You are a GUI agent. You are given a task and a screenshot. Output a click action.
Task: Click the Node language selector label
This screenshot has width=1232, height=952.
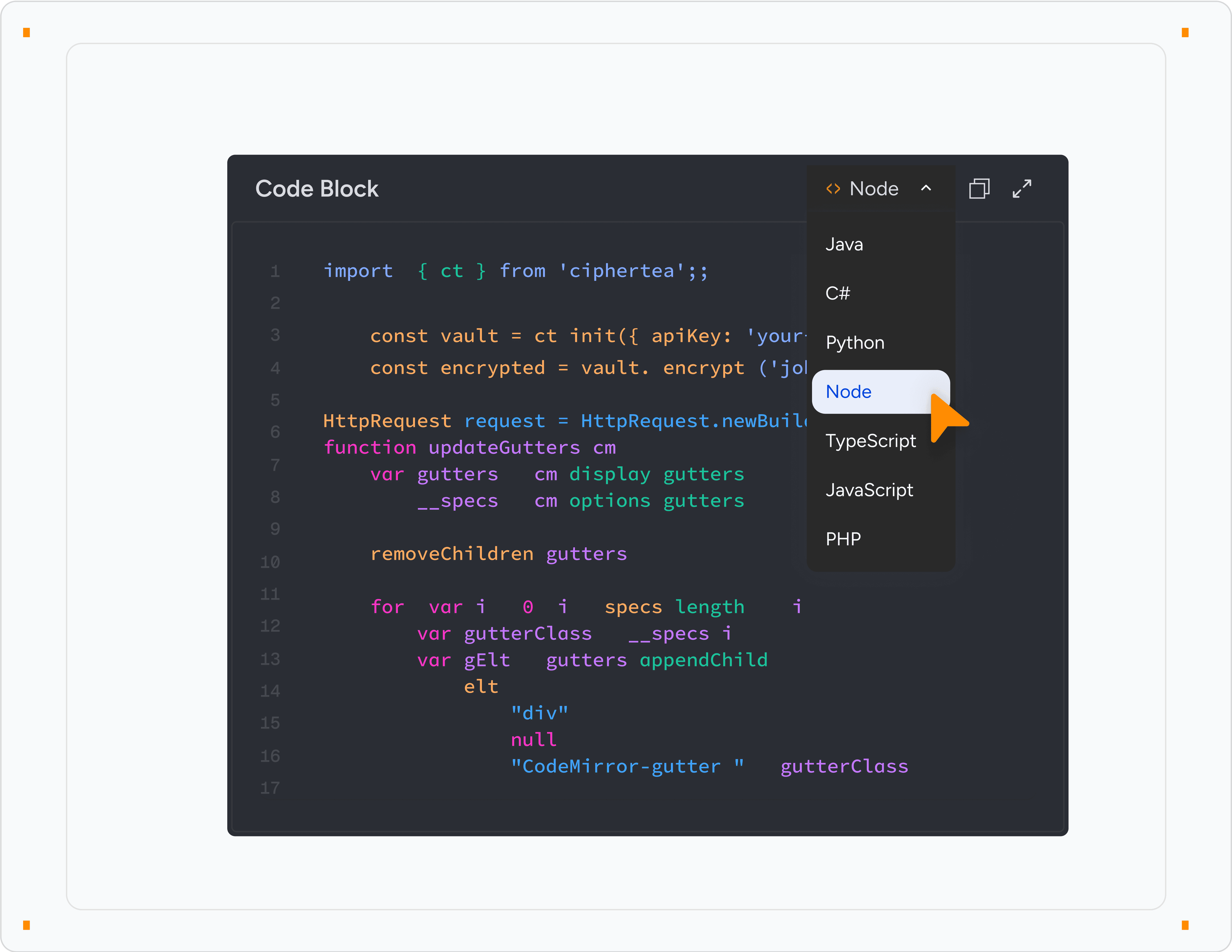(x=874, y=188)
